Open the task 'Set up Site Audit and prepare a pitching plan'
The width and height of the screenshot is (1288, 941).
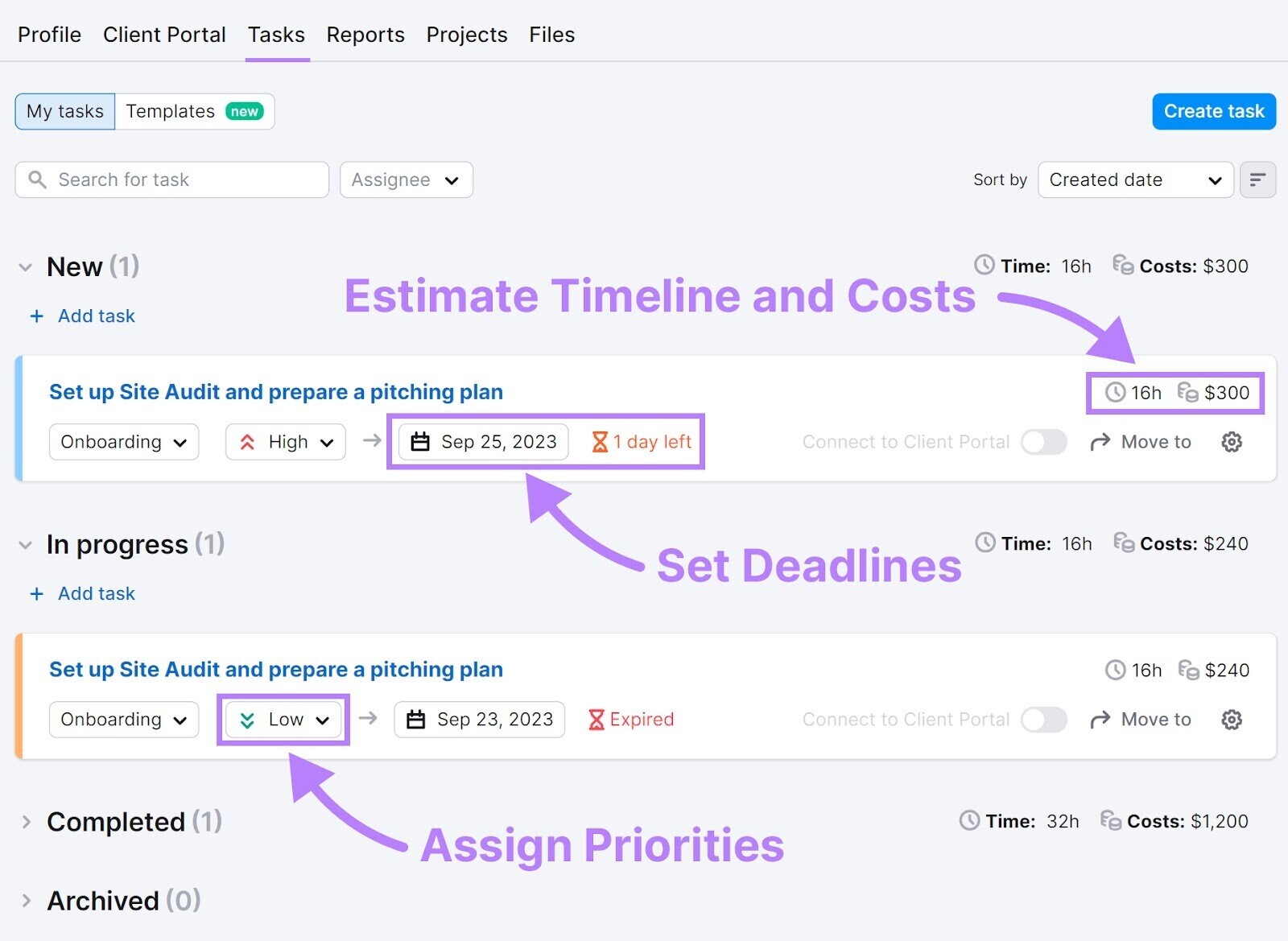point(275,392)
